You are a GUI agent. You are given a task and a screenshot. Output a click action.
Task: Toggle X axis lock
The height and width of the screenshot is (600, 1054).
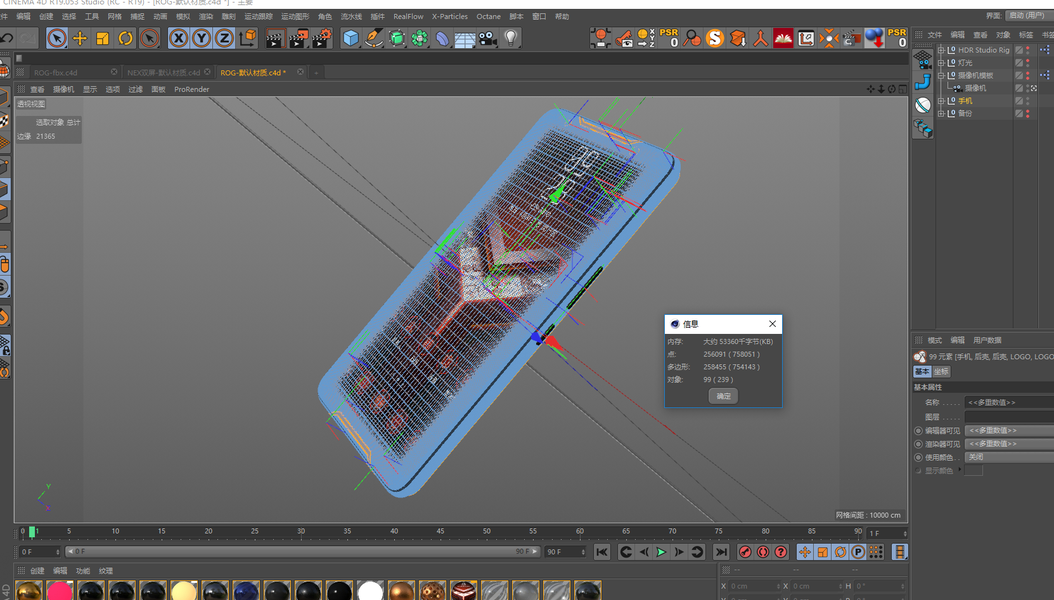(178, 38)
